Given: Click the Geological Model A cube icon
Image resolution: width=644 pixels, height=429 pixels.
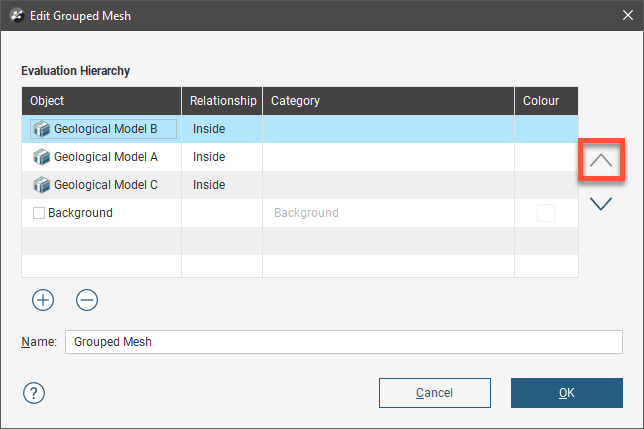Looking at the screenshot, I should 41,157.
